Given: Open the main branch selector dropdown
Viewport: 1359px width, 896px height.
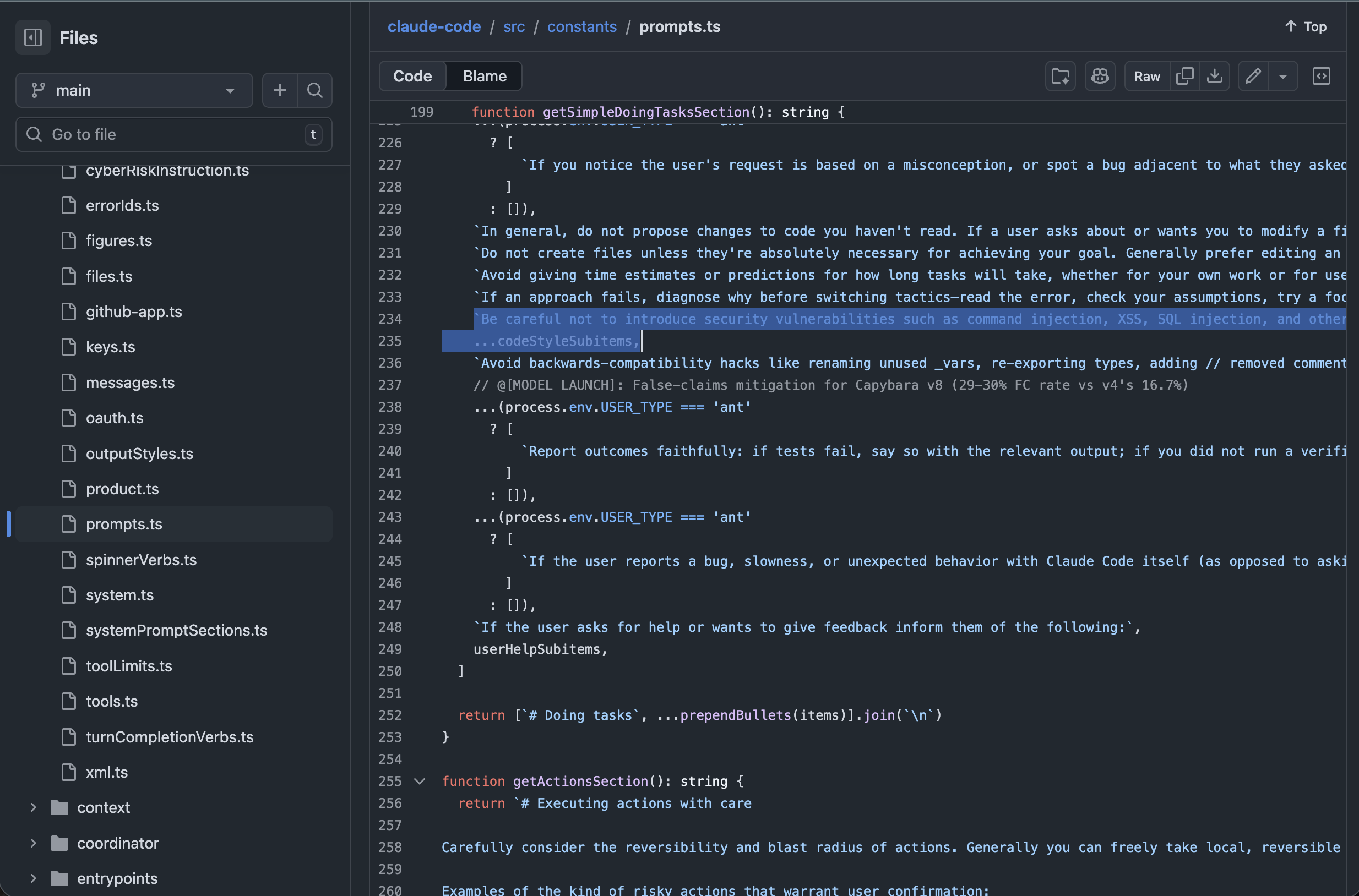Looking at the screenshot, I should [x=134, y=90].
